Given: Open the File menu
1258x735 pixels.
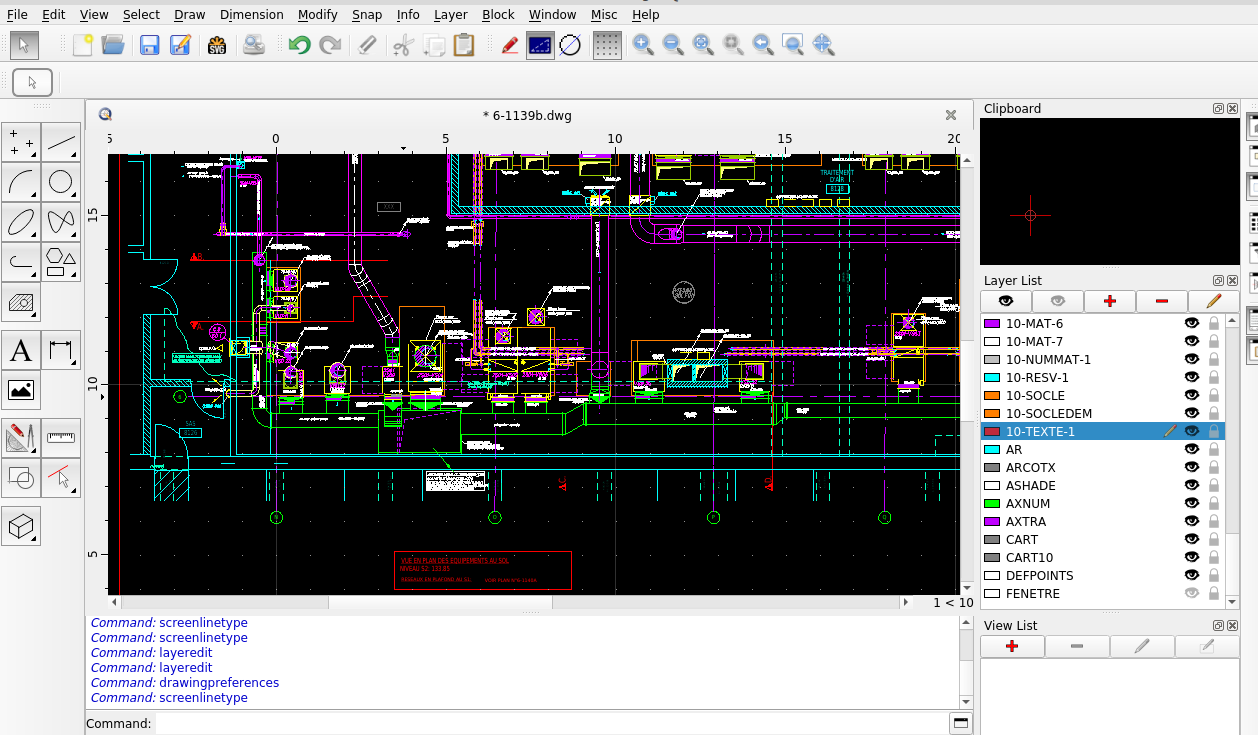Looking at the screenshot, I should pos(17,14).
